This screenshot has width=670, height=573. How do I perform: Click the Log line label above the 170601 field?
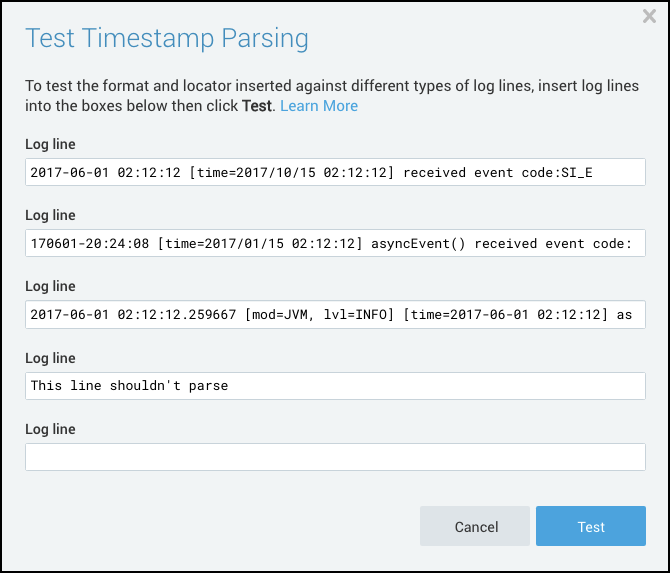(50, 215)
